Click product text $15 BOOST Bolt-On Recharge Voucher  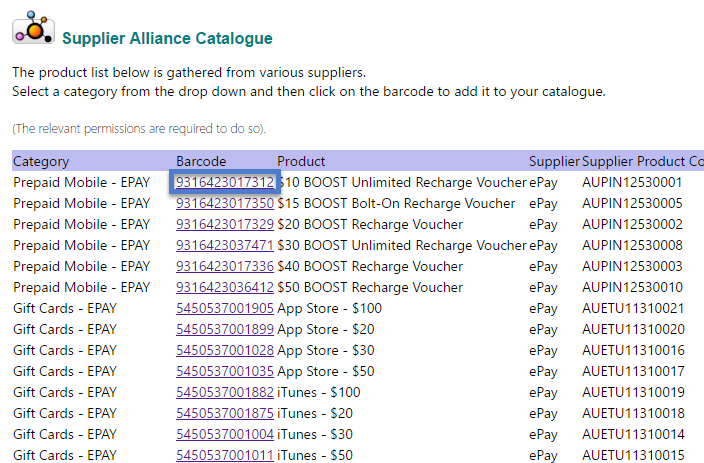point(396,203)
